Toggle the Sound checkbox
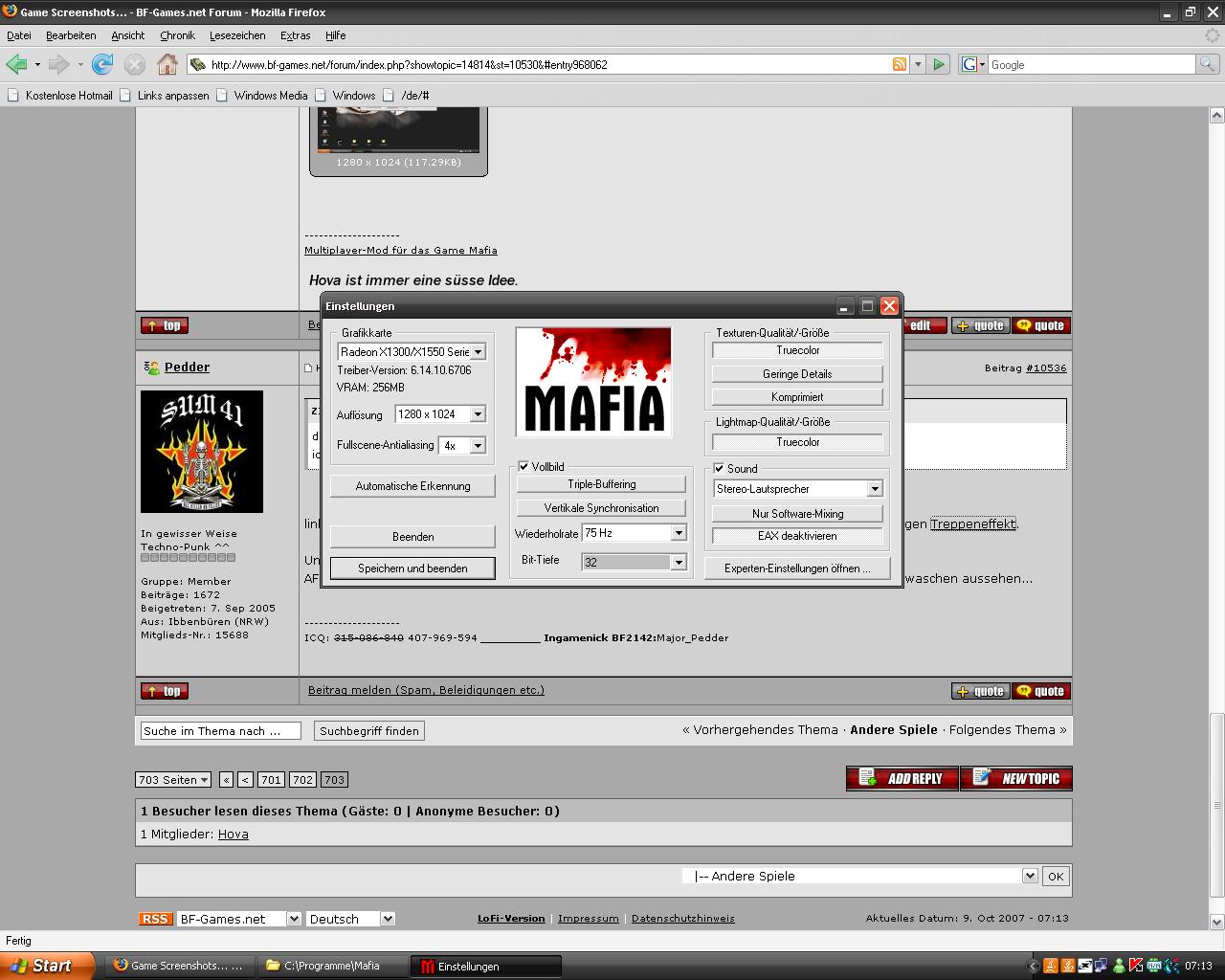Viewport: 1225px width, 980px height. pos(720,468)
